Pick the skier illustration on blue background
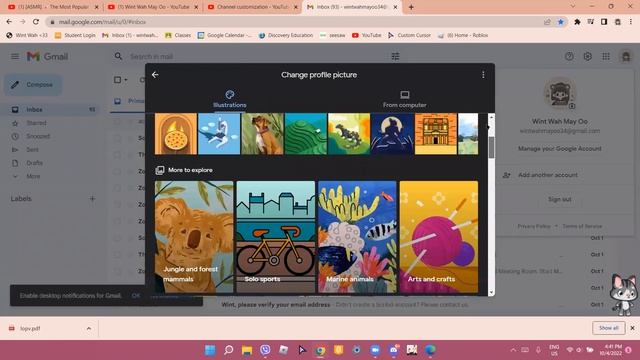The image size is (640, 360). point(219,134)
